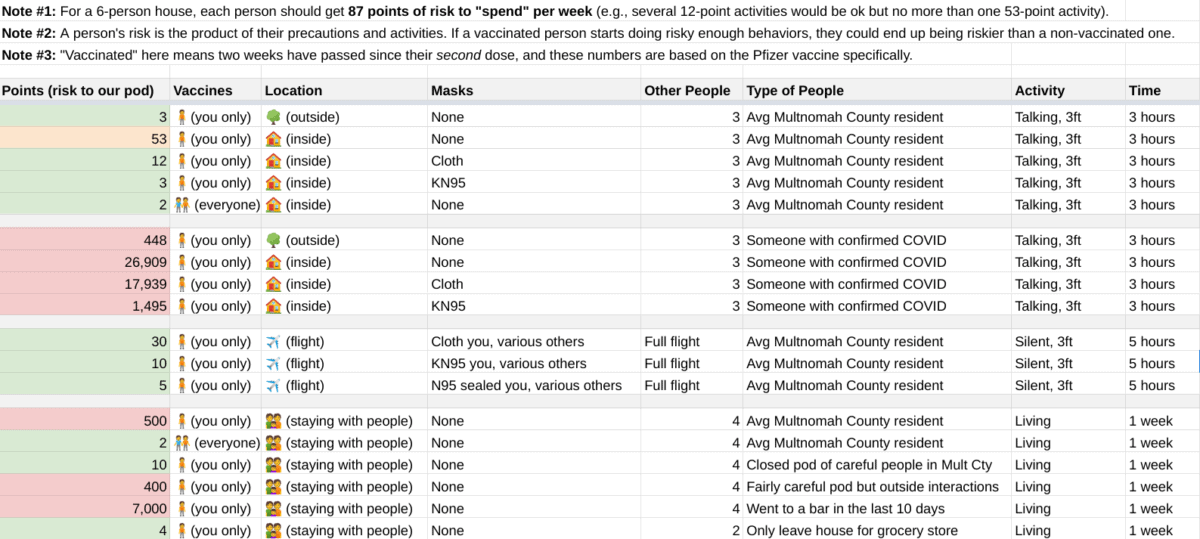Click the two-people icon in the 2 points inside row

click(x=182, y=204)
